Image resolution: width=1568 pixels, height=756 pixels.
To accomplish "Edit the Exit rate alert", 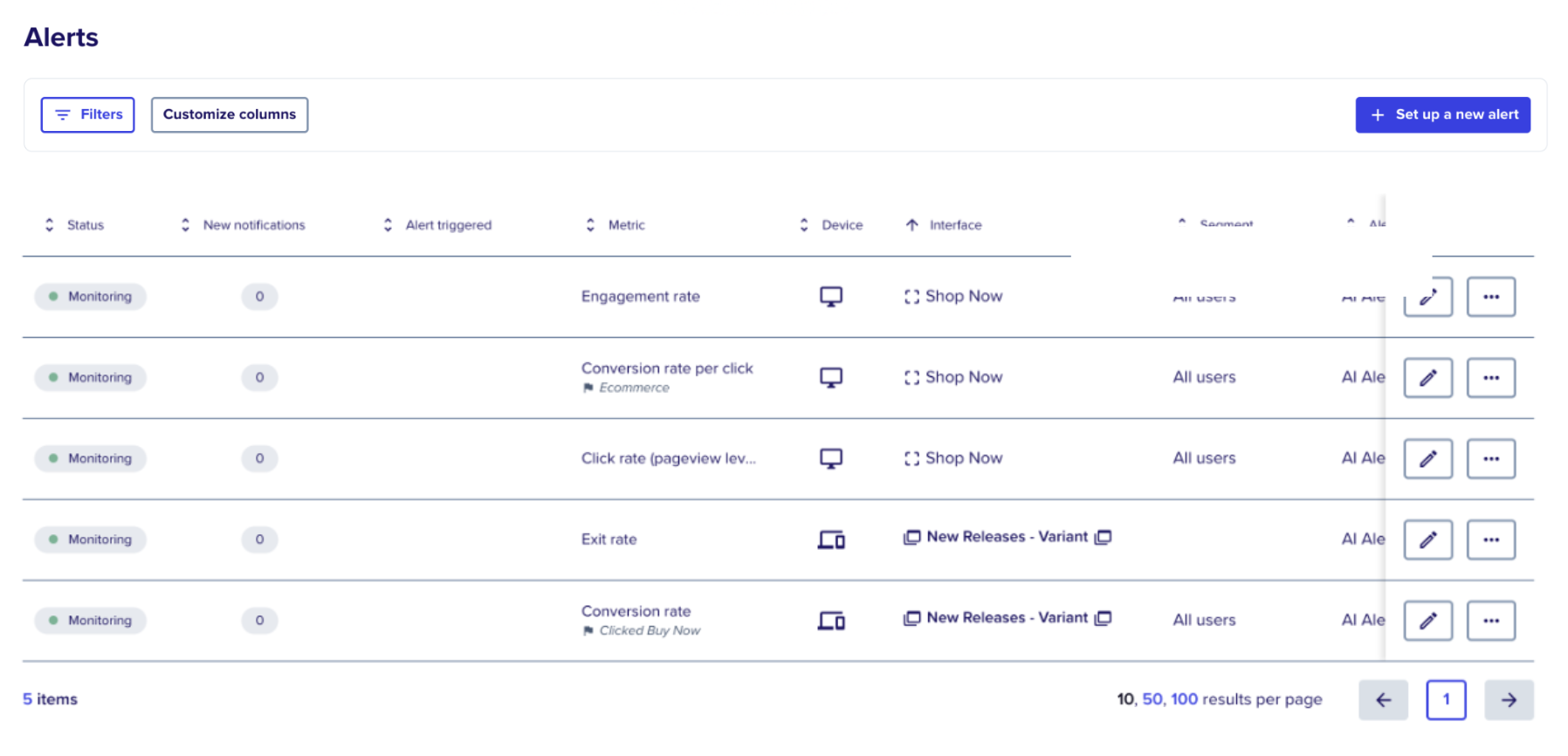I will pos(1427,540).
